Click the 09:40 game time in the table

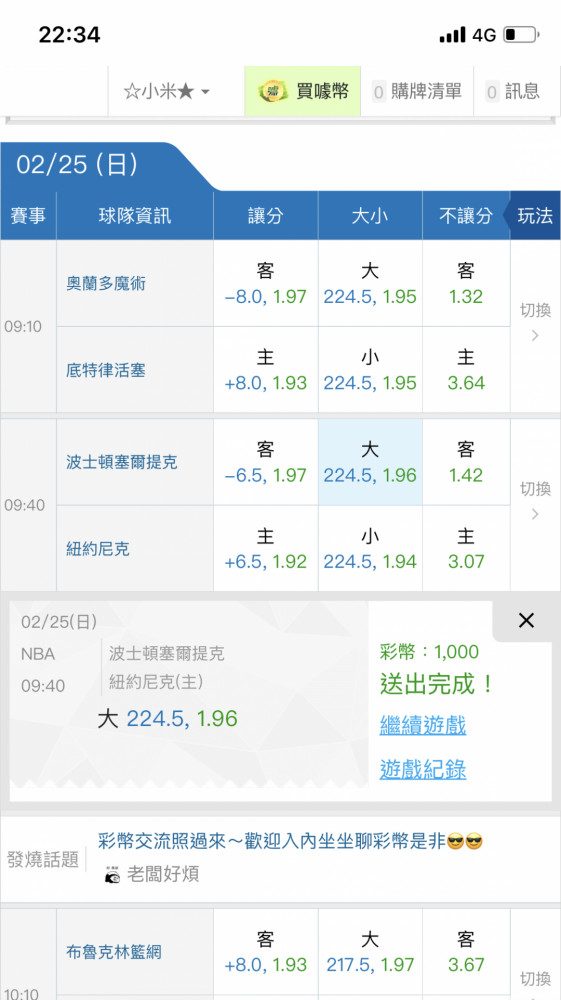click(x=24, y=505)
